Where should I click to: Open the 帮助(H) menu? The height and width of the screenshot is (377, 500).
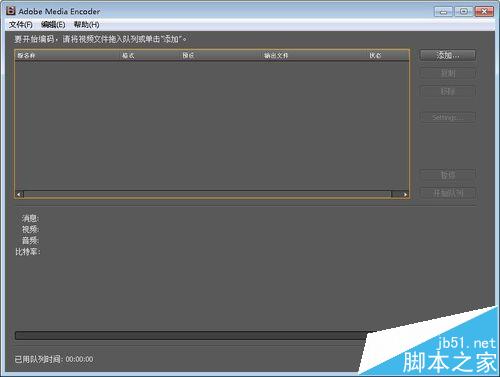click(86, 25)
